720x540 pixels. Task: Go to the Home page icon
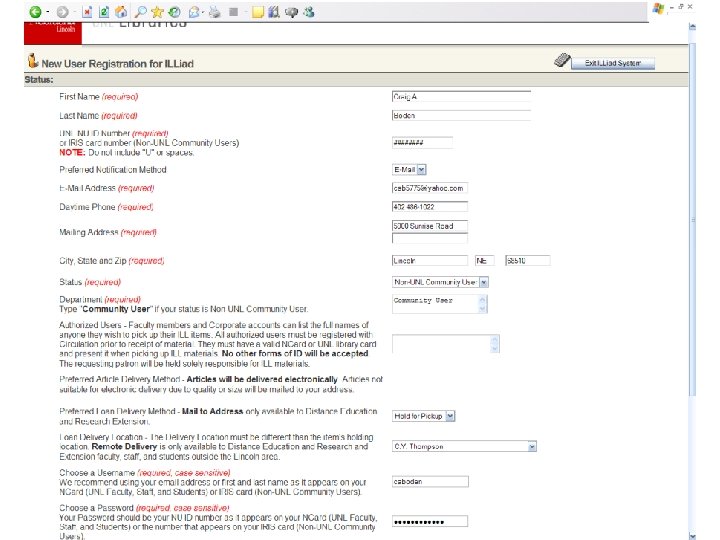(121, 12)
